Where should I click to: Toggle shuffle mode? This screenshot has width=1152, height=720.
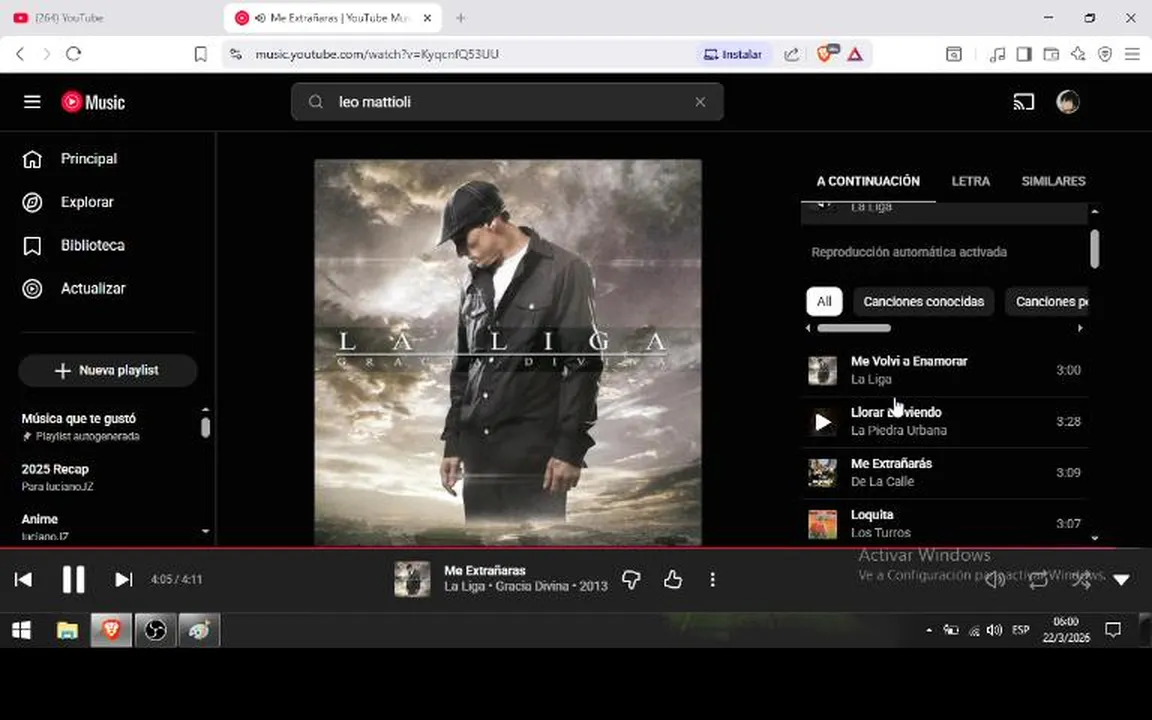coord(1080,580)
